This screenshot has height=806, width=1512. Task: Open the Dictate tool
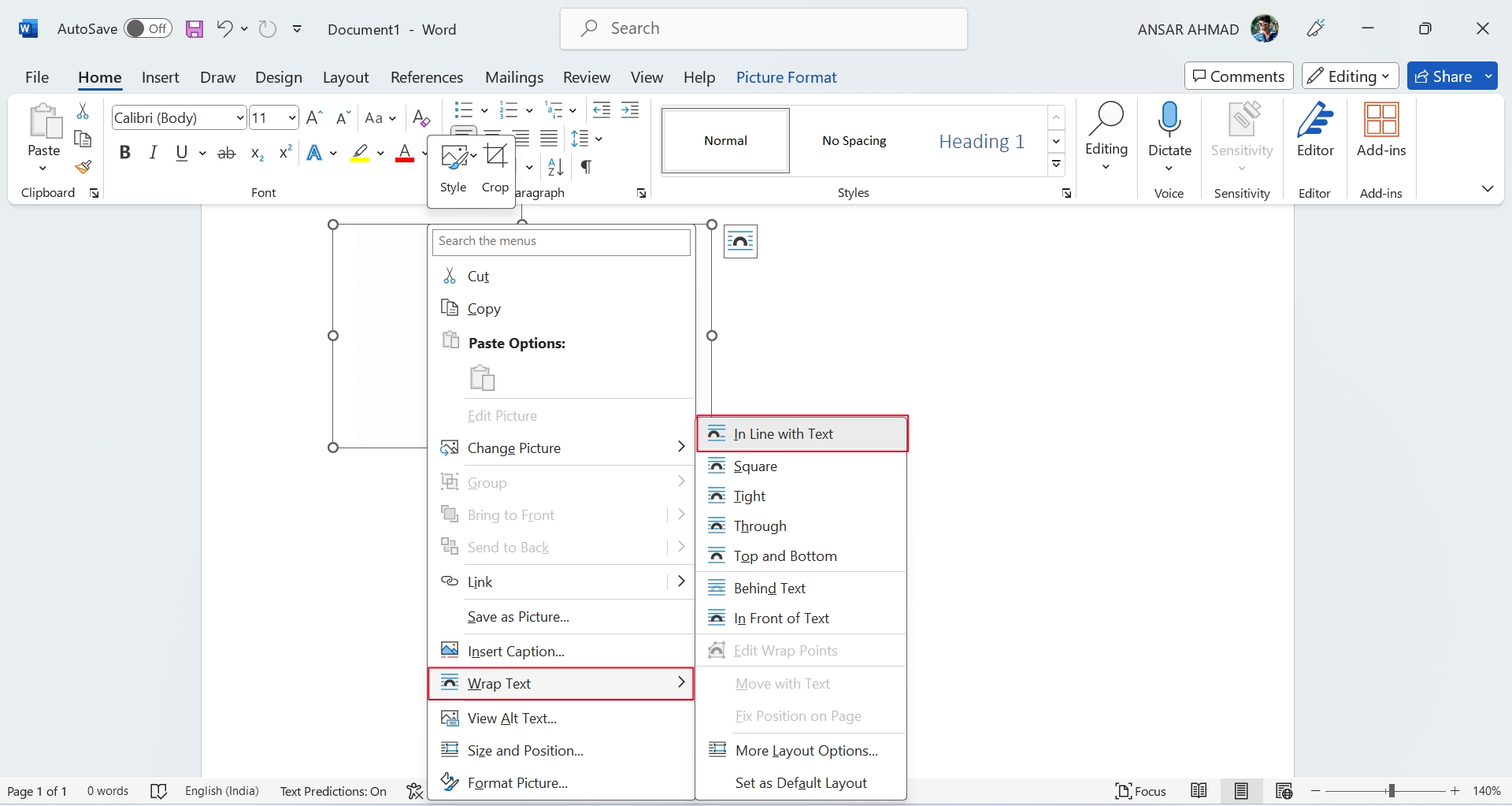1169,130
